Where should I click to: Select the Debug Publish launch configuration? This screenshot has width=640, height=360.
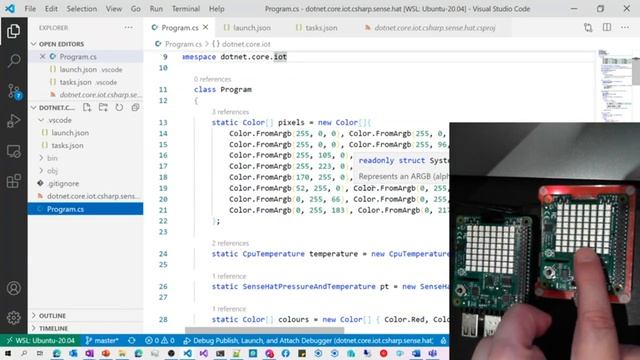pyautogui.click(x=308, y=340)
